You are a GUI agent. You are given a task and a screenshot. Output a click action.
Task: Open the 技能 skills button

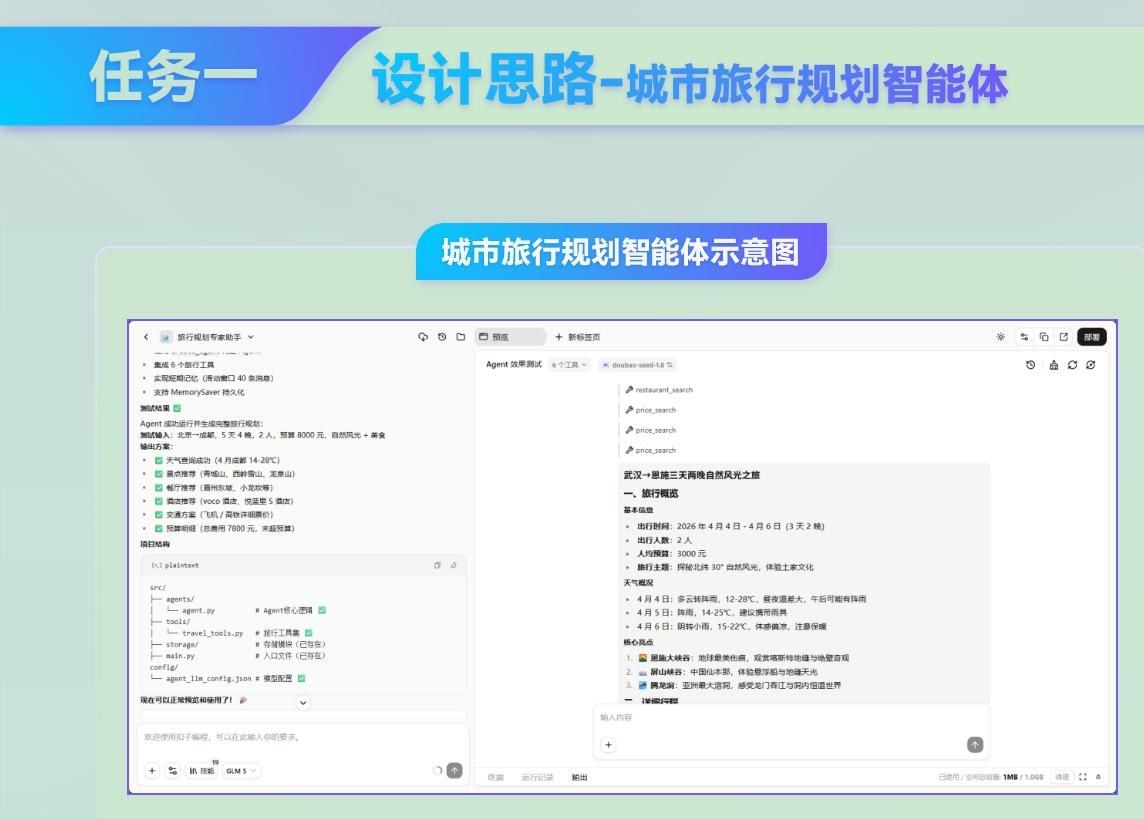202,771
